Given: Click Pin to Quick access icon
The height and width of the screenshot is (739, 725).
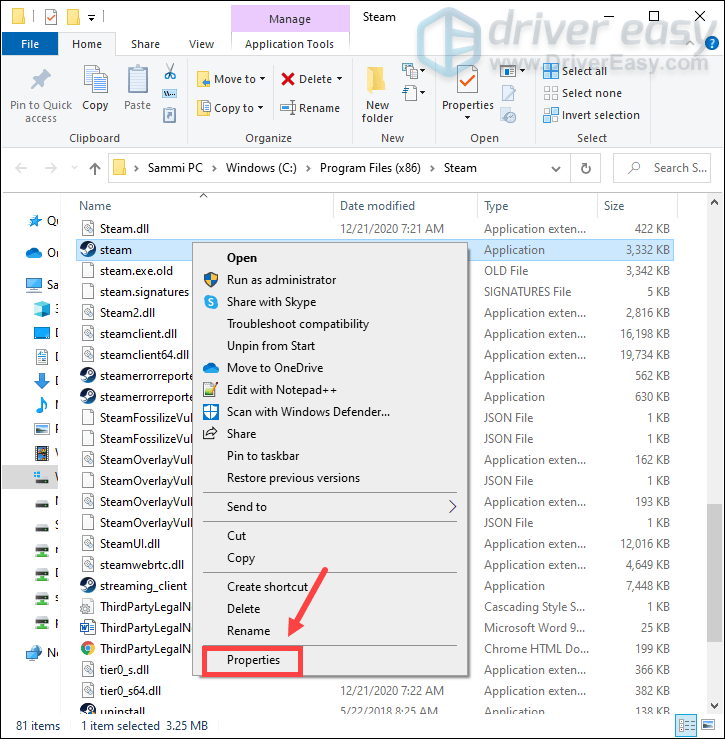Looking at the screenshot, I should coord(41,80).
